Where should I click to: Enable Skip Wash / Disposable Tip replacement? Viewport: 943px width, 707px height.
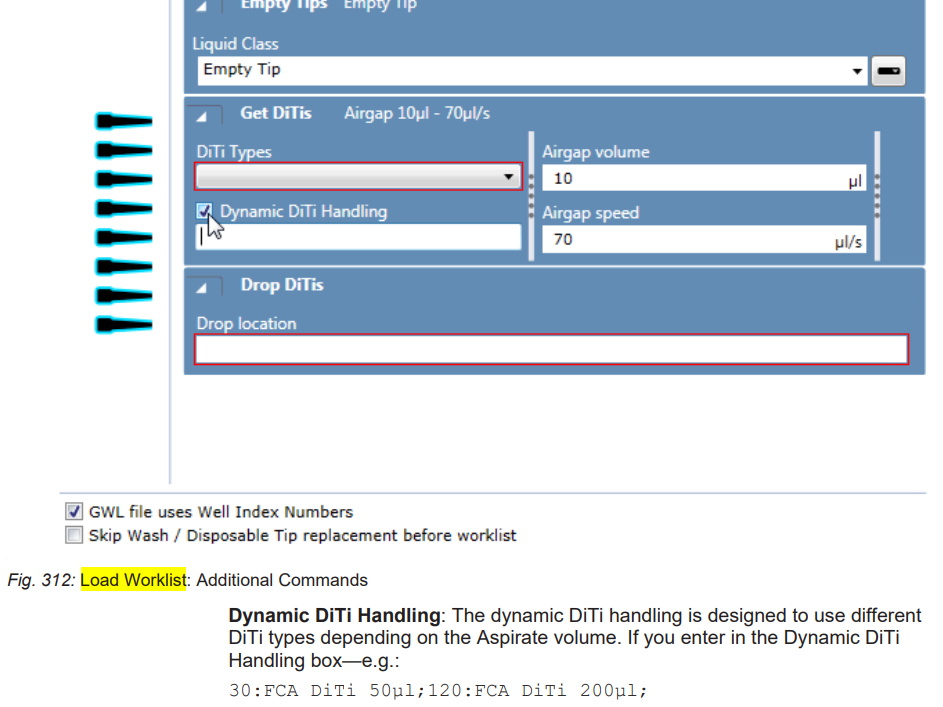tap(74, 535)
